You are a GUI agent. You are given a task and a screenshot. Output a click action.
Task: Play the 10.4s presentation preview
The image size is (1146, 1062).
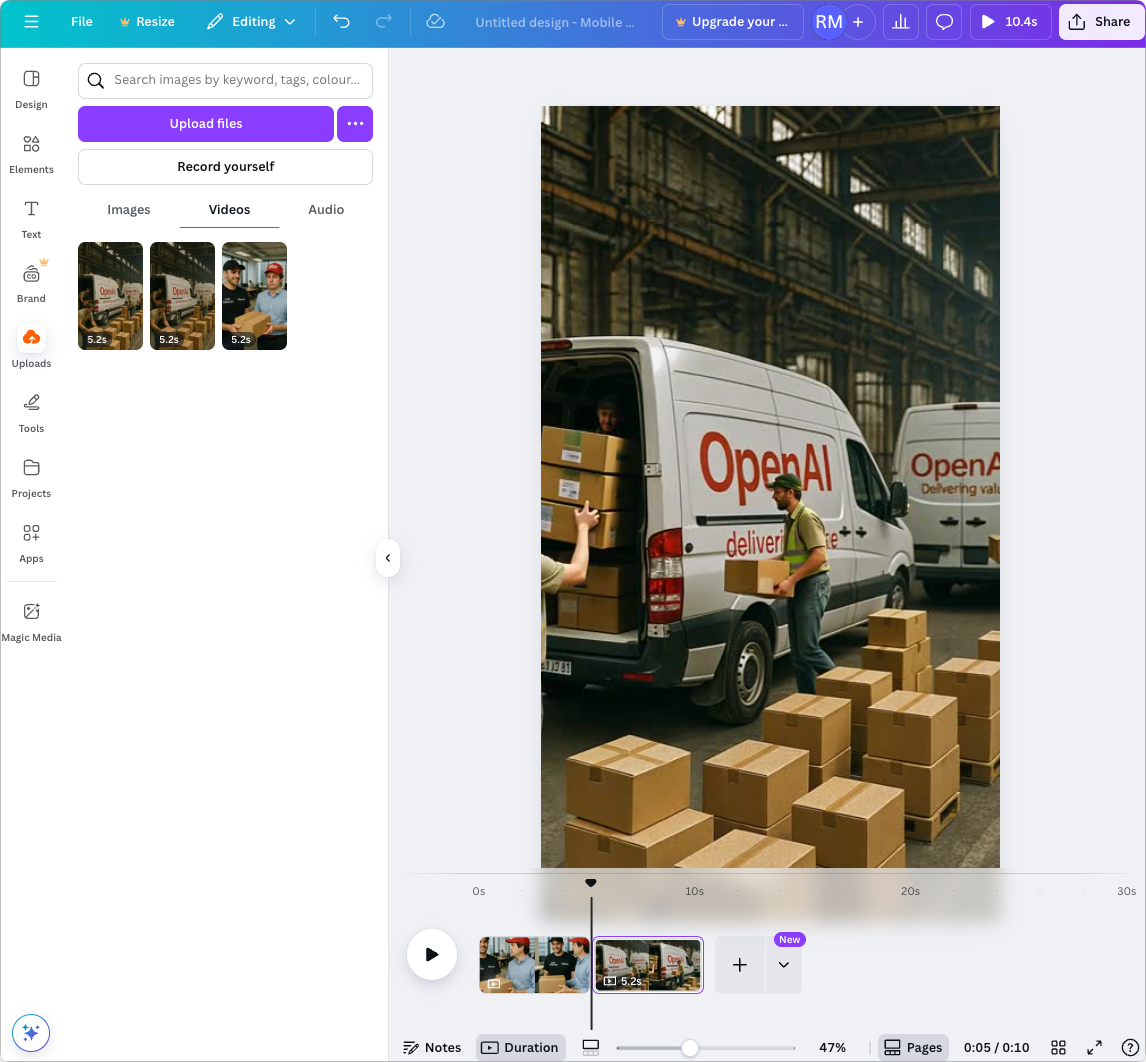(x=1010, y=22)
